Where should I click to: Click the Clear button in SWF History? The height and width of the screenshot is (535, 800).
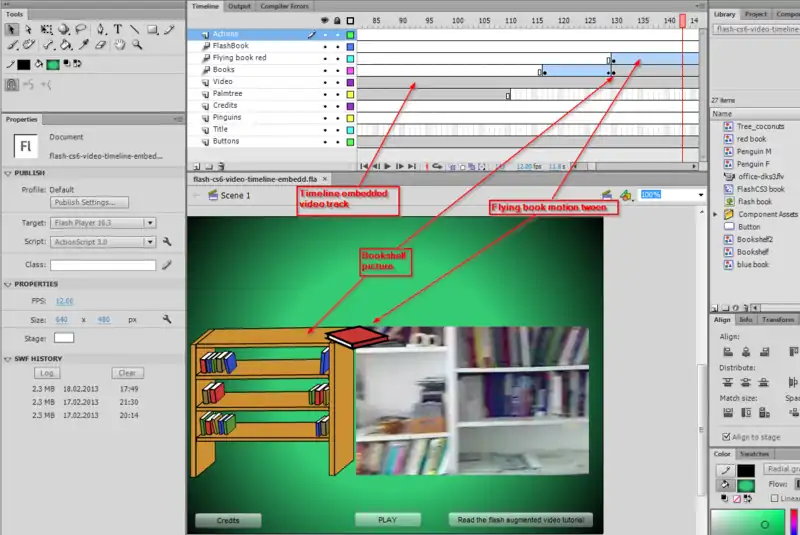[x=126, y=372]
